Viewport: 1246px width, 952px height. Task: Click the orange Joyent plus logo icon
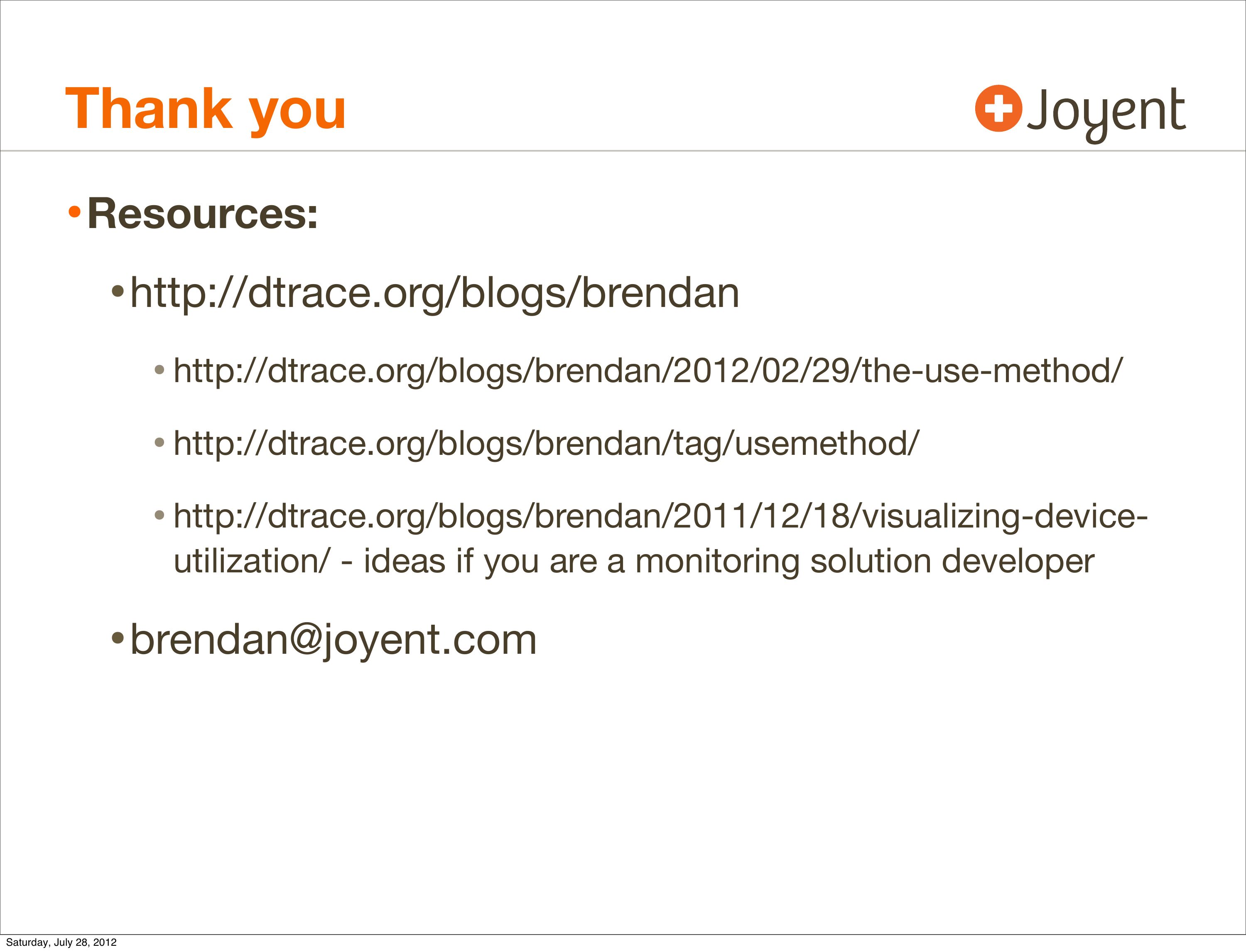[998, 108]
